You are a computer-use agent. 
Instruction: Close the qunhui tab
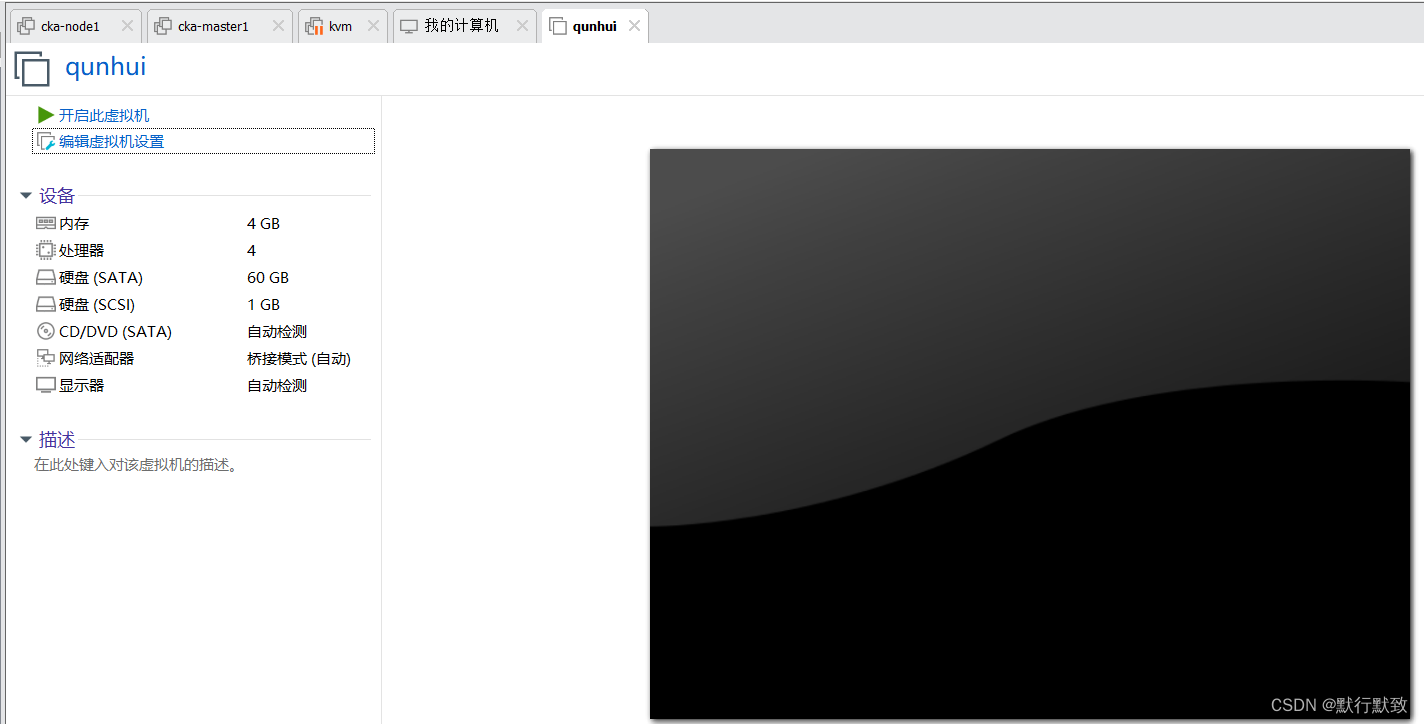[633, 26]
